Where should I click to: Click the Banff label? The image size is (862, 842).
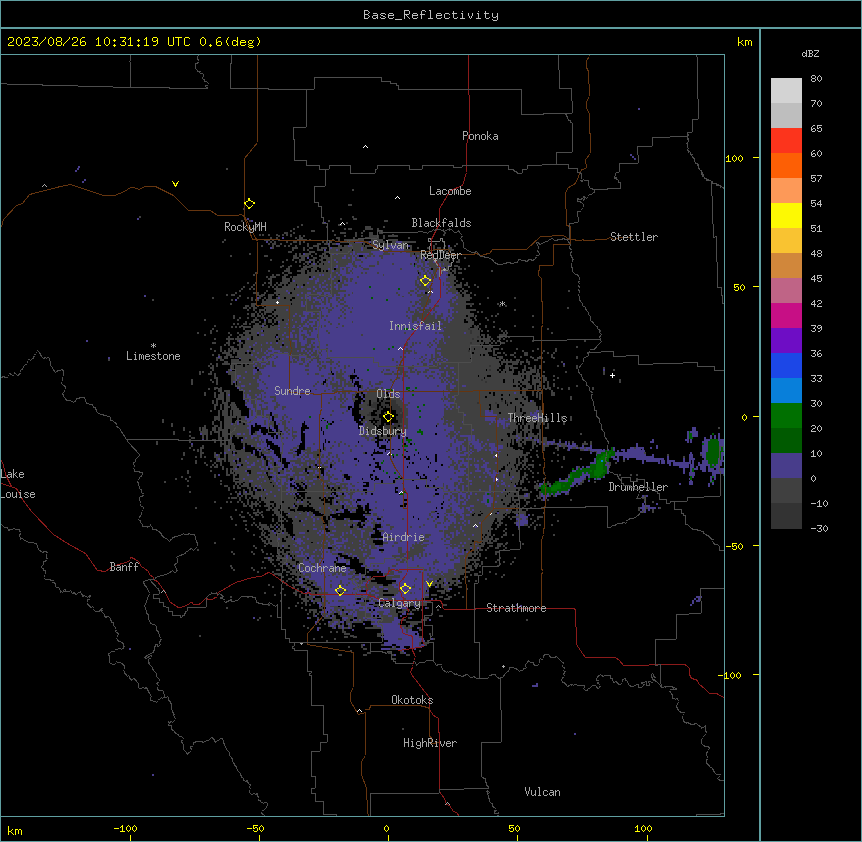coord(124,567)
